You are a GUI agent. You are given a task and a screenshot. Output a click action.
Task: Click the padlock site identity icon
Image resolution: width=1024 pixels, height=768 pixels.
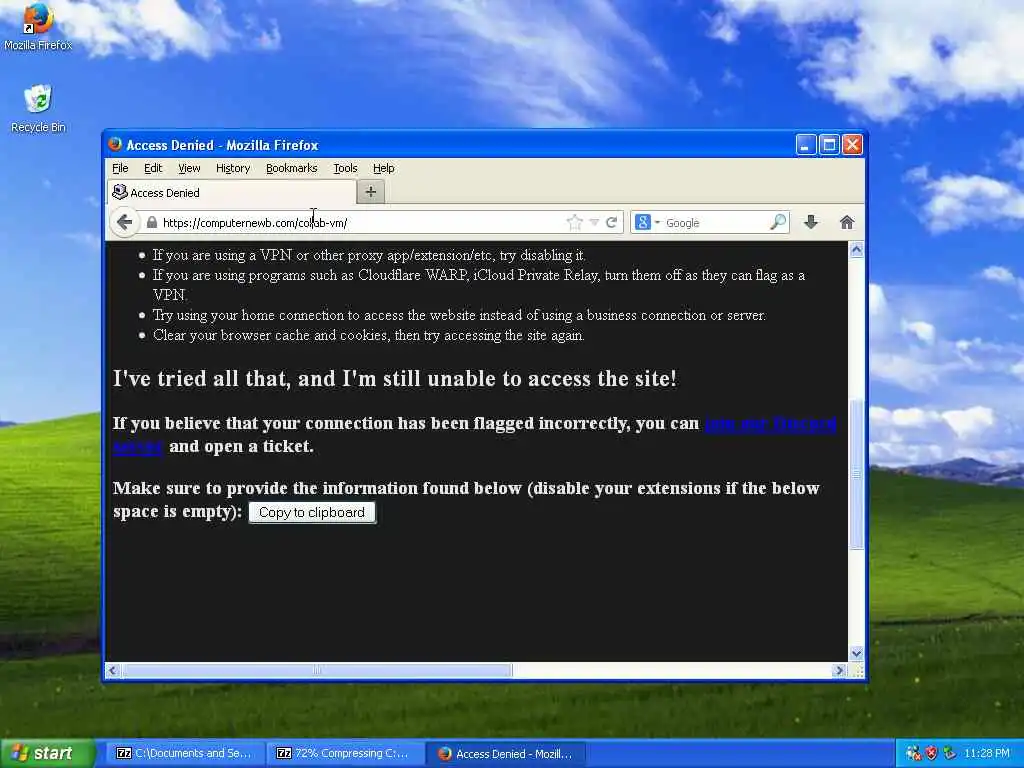(152, 223)
